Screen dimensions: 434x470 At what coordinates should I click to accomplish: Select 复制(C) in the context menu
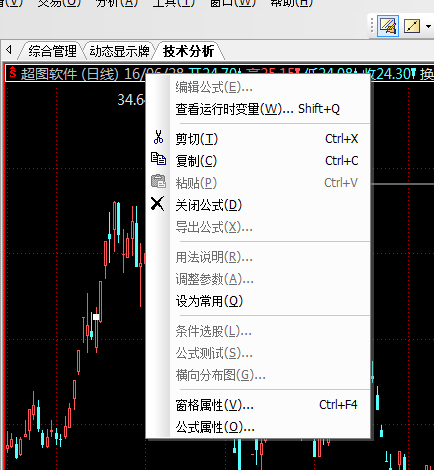(x=258, y=161)
